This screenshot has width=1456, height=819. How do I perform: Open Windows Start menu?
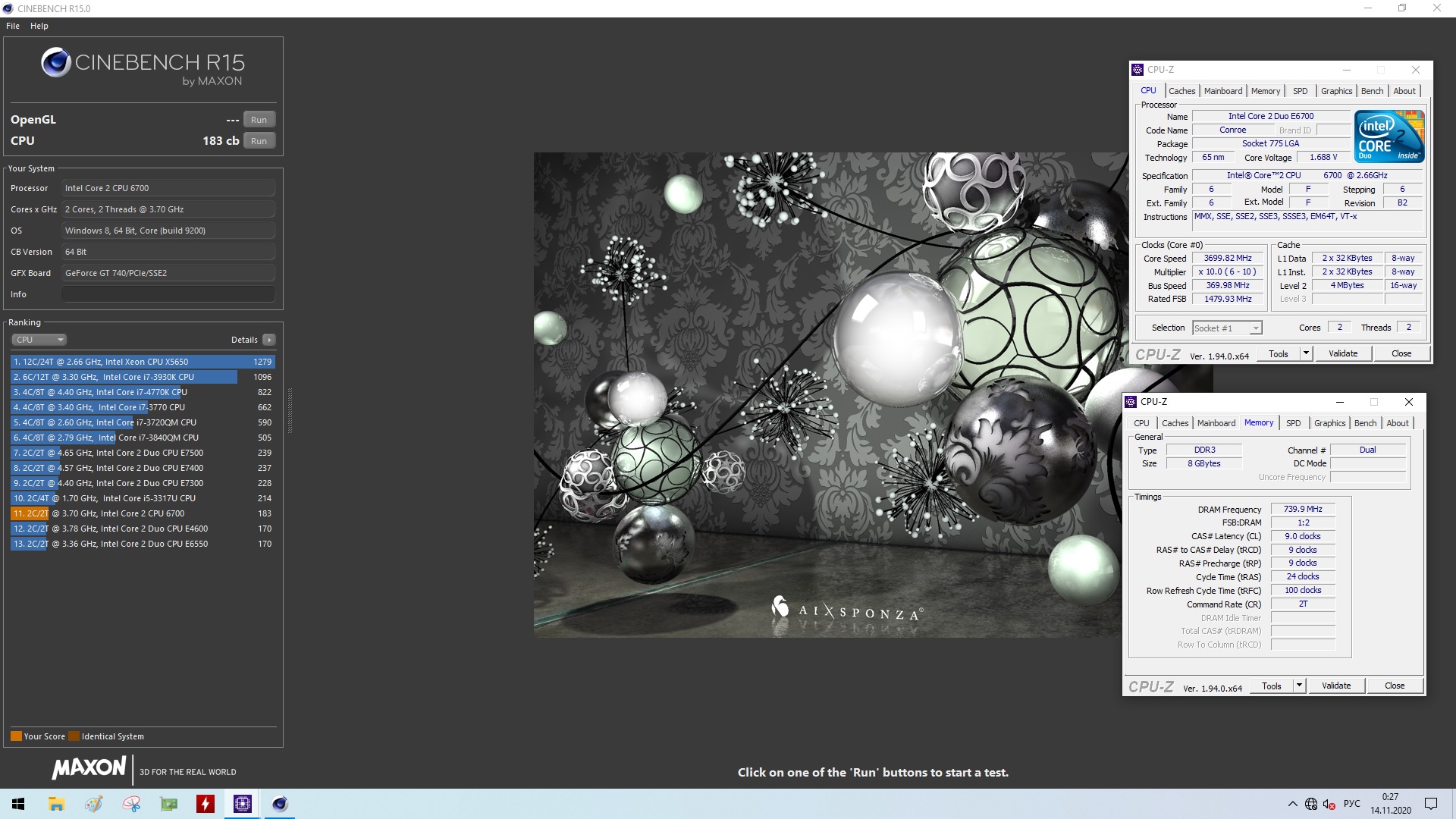pos(18,804)
